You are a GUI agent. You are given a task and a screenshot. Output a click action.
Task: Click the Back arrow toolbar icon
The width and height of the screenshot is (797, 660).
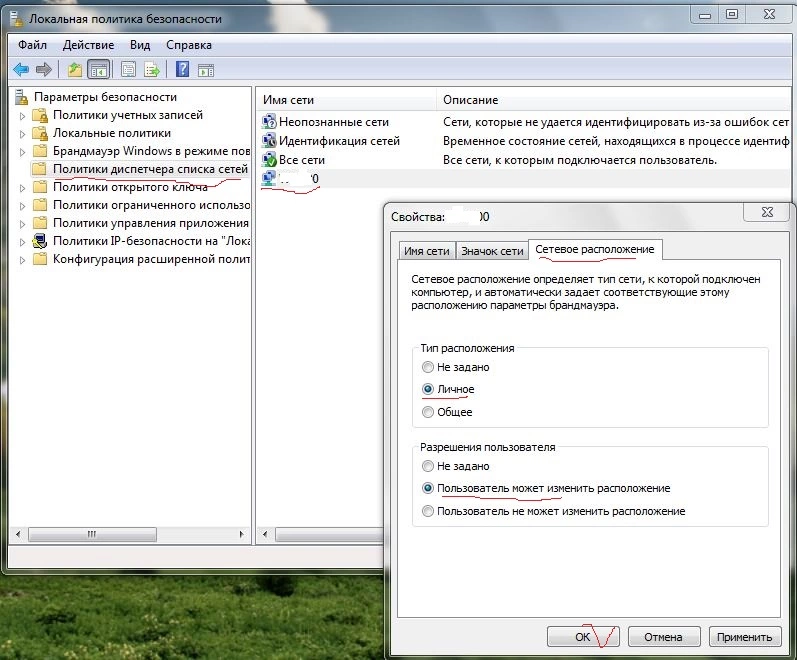click(x=20, y=69)
